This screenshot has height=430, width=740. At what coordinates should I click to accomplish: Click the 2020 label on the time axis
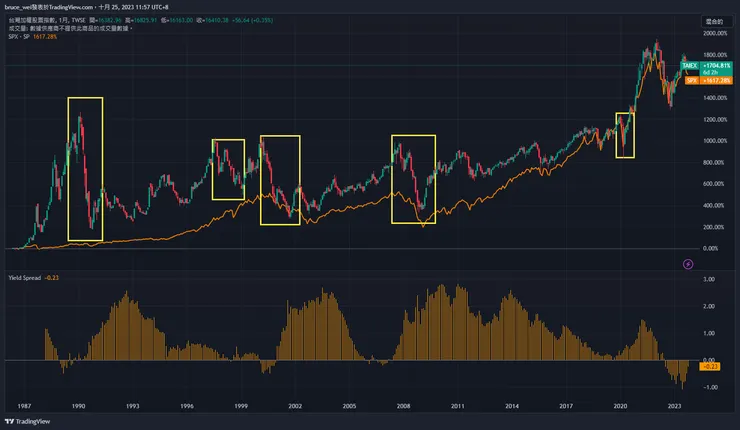coord(620,406)
